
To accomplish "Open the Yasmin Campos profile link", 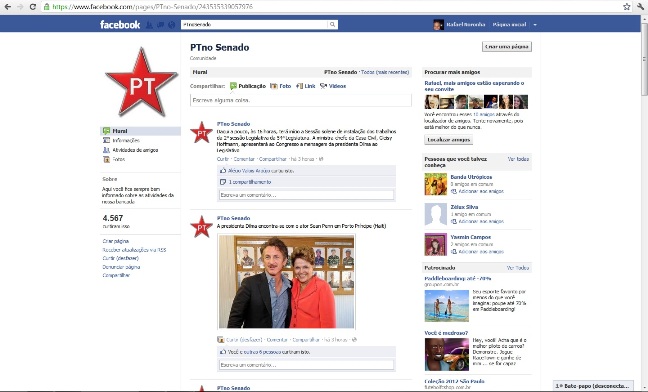I will pos(471,237).
